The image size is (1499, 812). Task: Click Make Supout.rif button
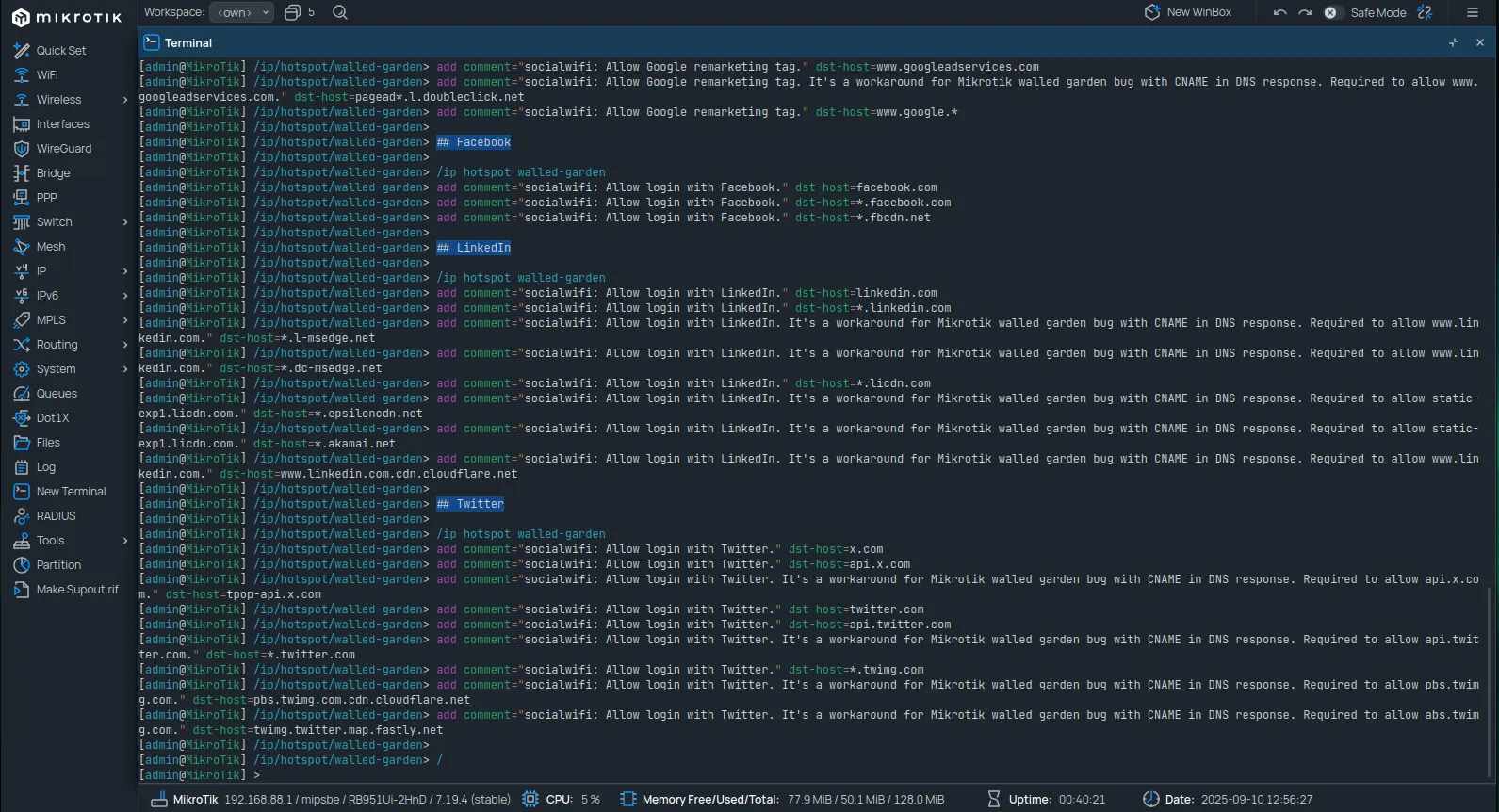[x=76, y=590]
